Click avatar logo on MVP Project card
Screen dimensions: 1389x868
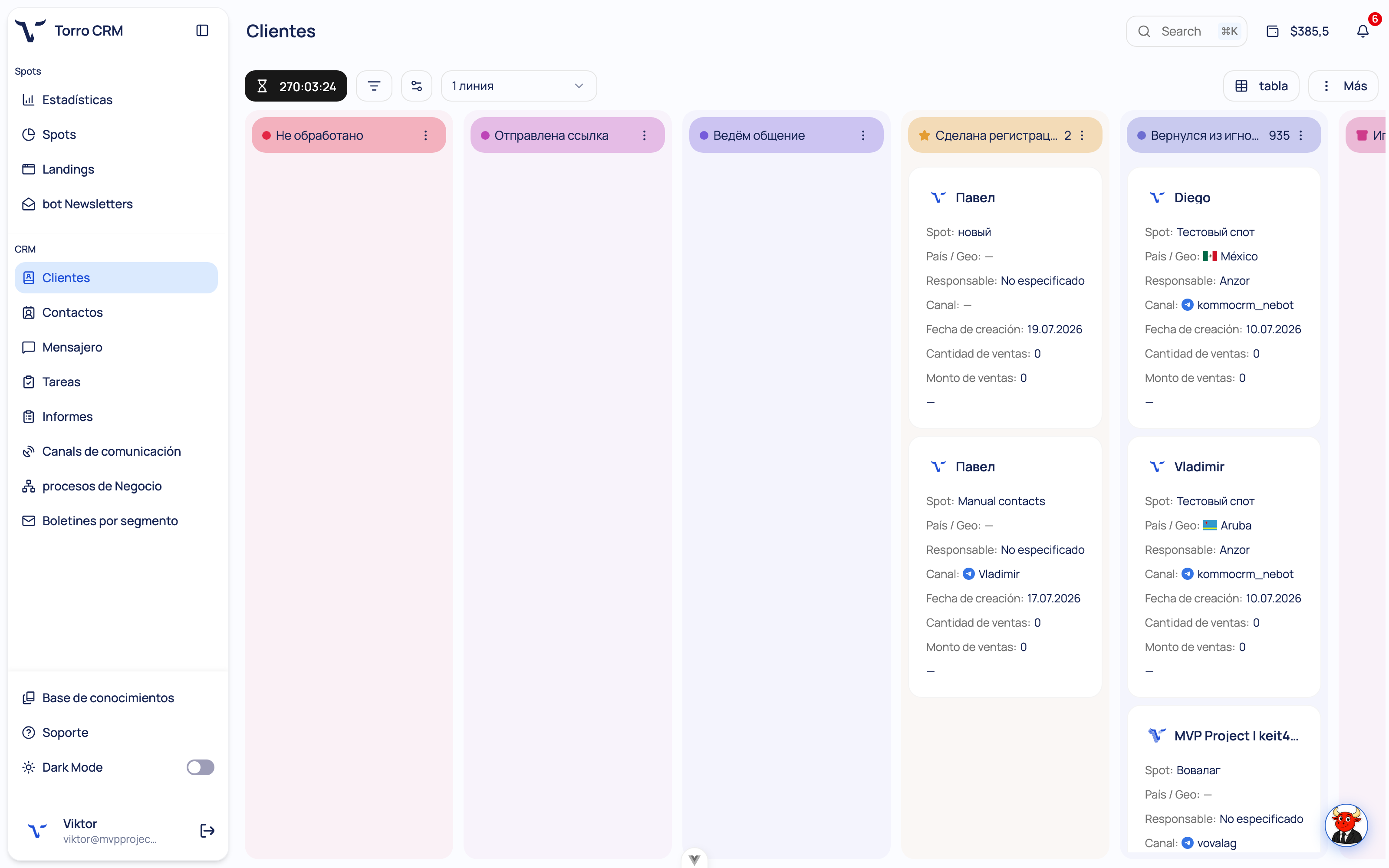point(1156,736)
